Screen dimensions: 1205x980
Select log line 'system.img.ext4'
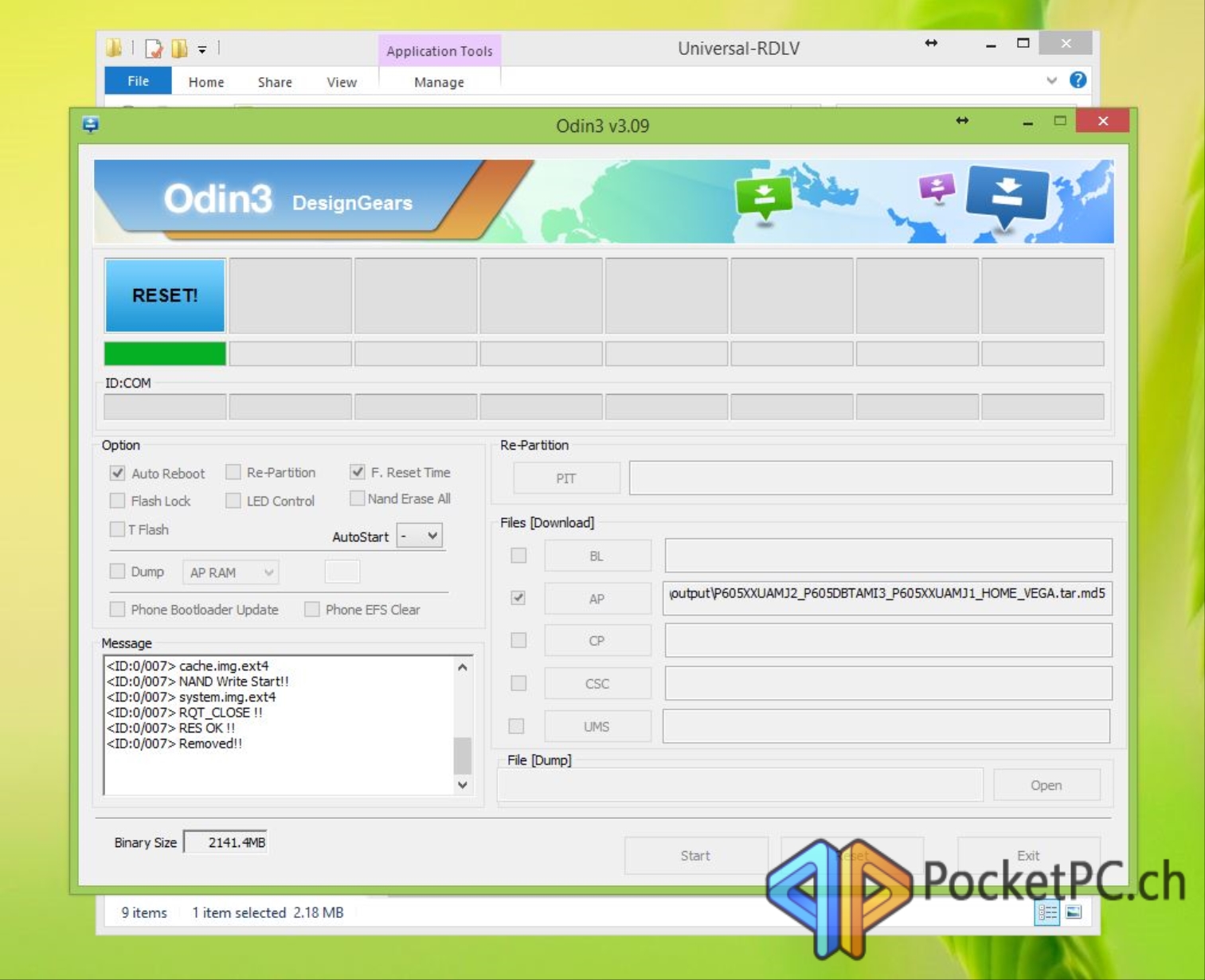pos(191,697)
